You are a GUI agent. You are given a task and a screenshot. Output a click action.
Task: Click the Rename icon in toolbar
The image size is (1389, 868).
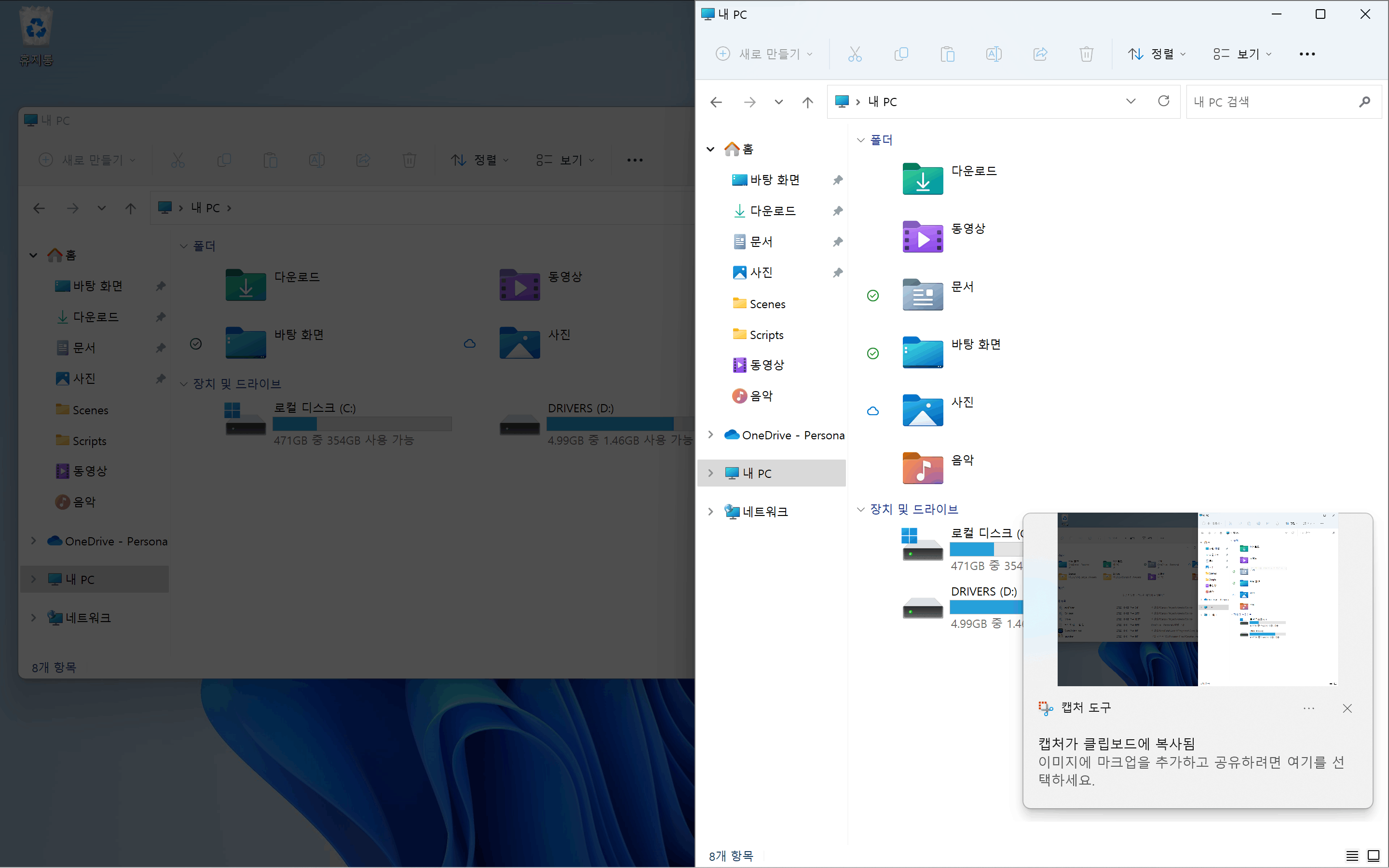994,54
